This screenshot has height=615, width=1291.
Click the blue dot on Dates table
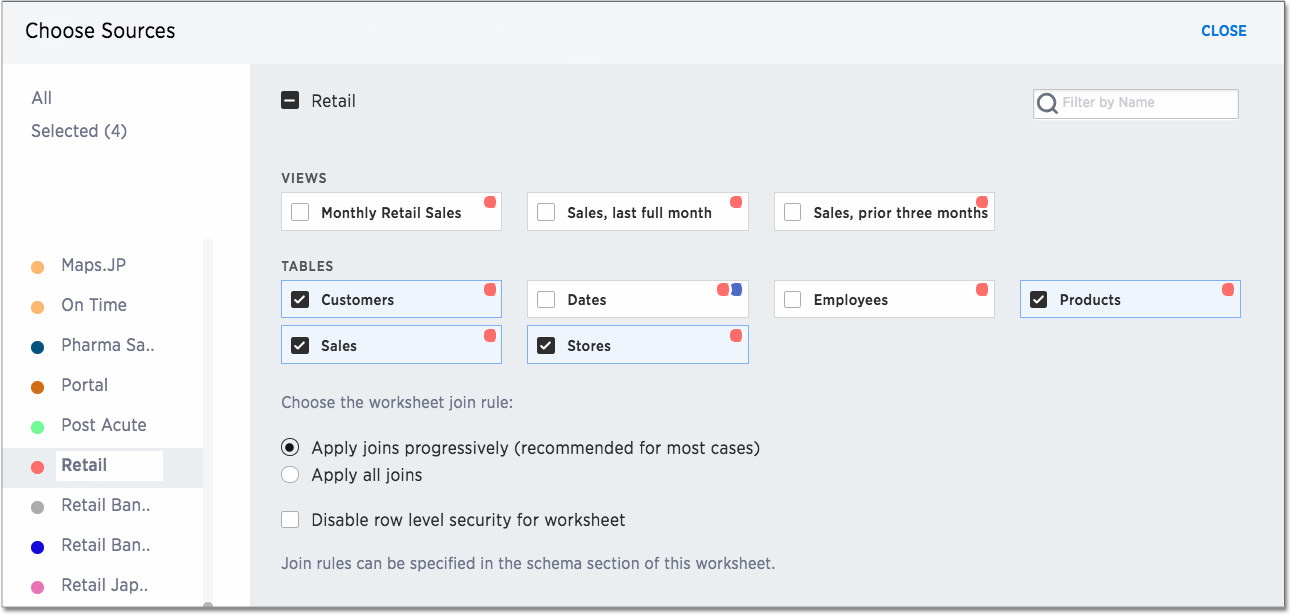tap(737, 290)
